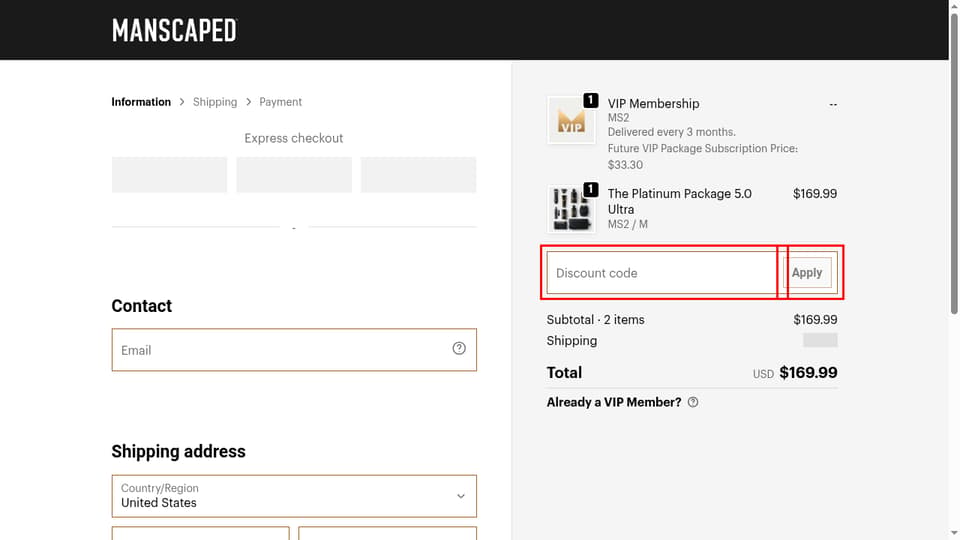Select the middle express checkout button
Viewport: 960px width, 540px height.
pos(294,174)
